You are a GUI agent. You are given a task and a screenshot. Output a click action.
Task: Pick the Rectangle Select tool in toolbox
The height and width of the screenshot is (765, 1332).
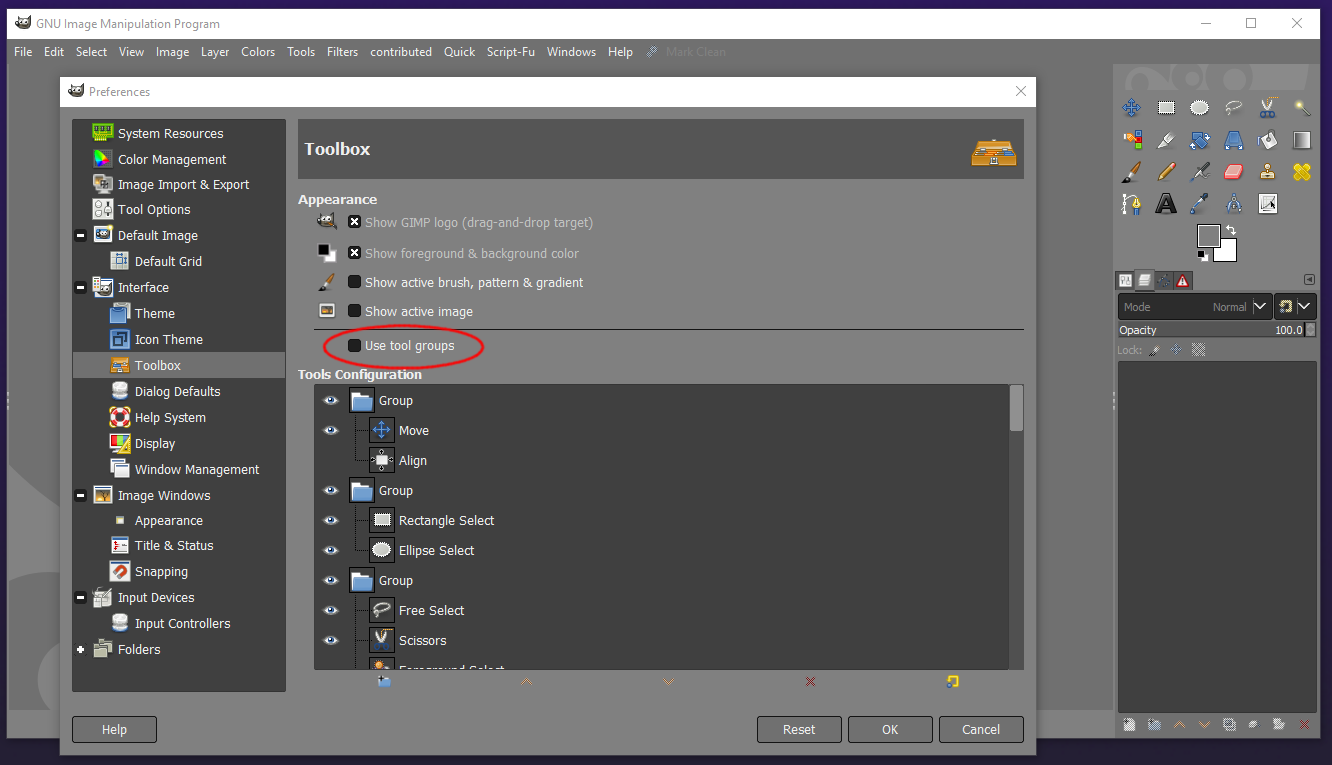coord(1166,108)
